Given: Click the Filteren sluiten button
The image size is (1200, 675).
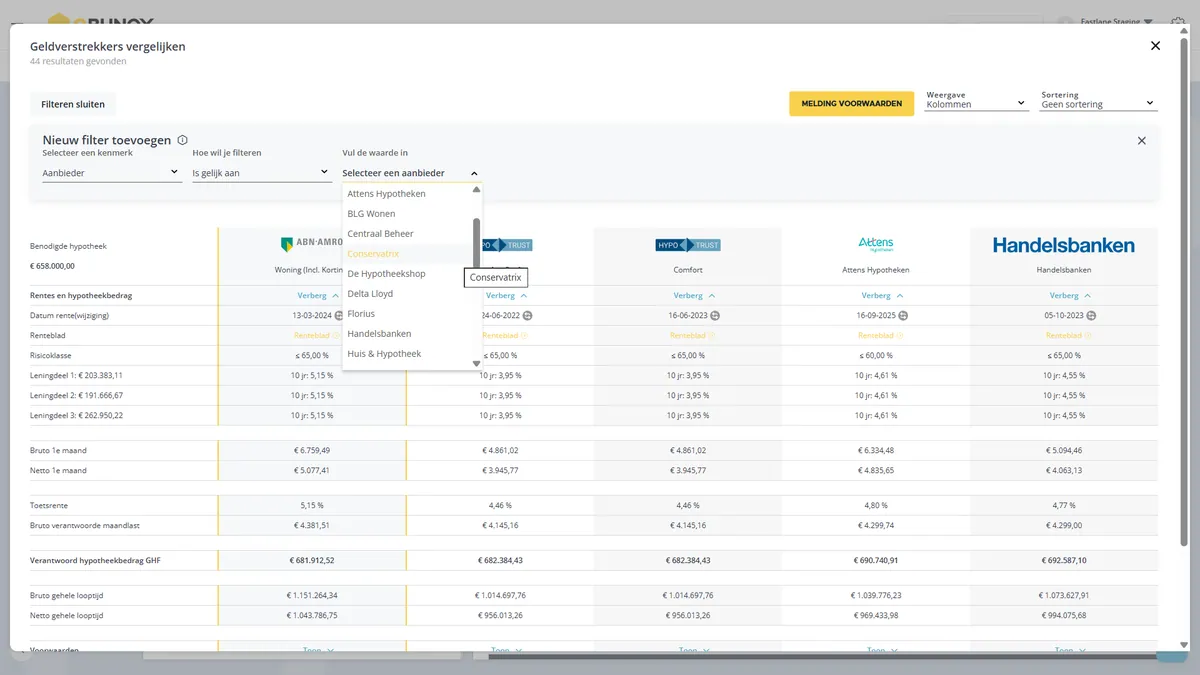Looking at the screenshot, I should (73, 104).
